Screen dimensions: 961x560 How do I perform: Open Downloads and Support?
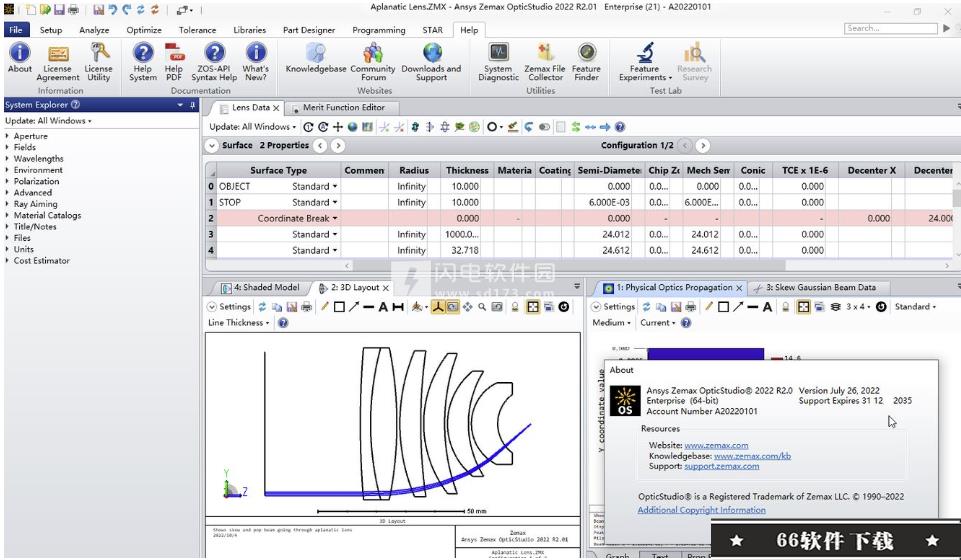[431, 62]
